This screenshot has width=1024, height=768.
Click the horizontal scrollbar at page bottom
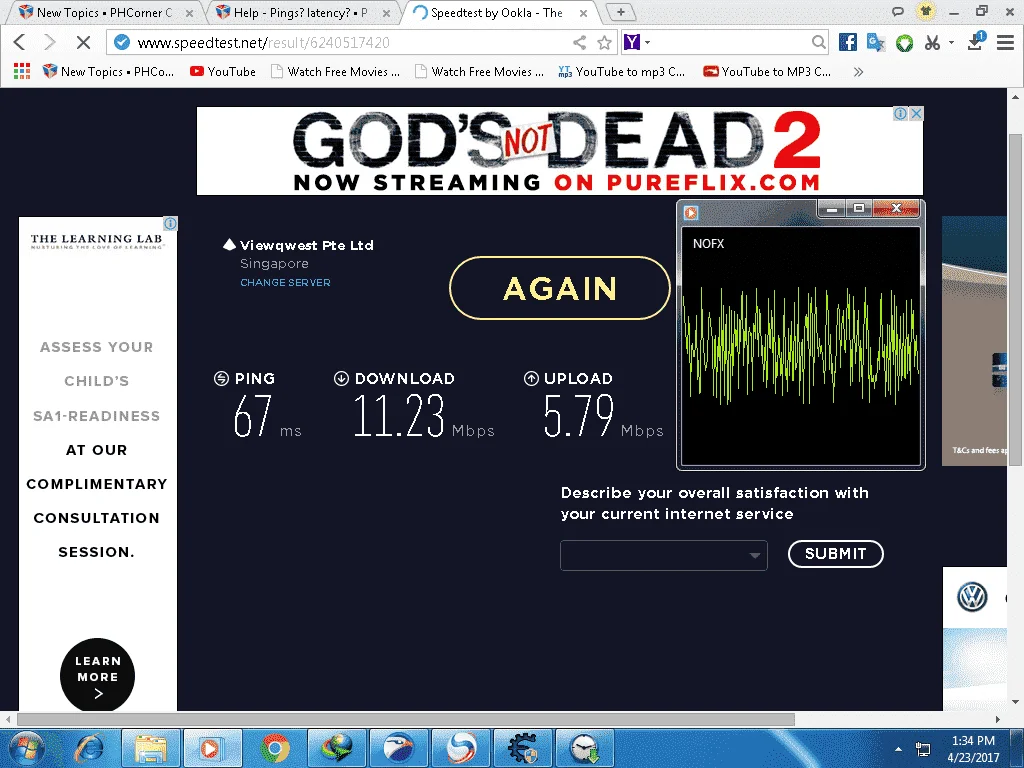click(x=405, y=719)
